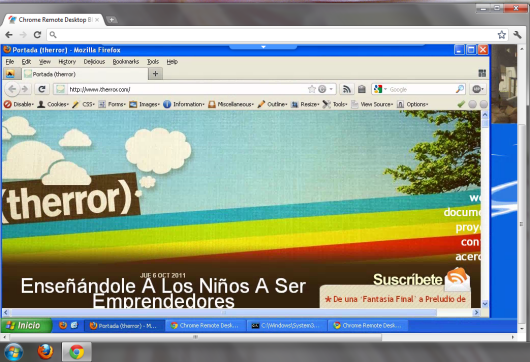Screen dimensions: 530x362
Task: Click Chrome's back arrow button
Action: 9,34
